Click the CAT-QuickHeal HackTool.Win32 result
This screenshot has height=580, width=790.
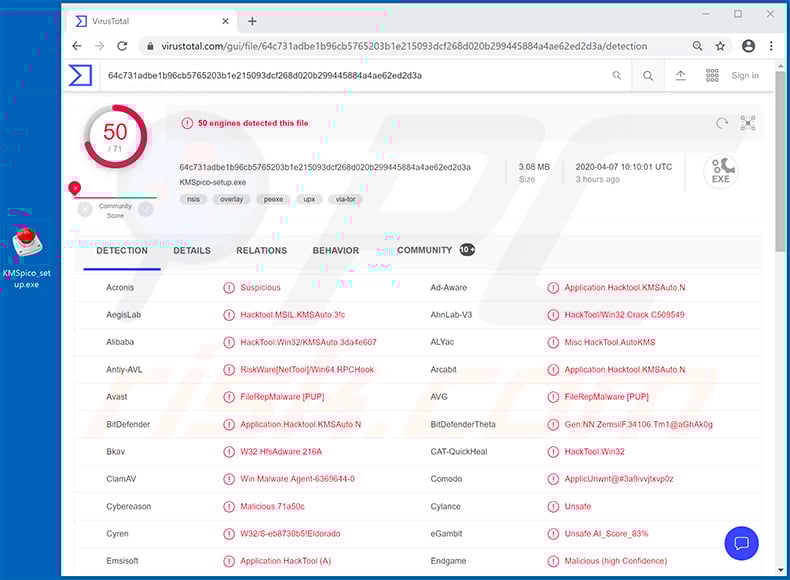tap(594, 452)
